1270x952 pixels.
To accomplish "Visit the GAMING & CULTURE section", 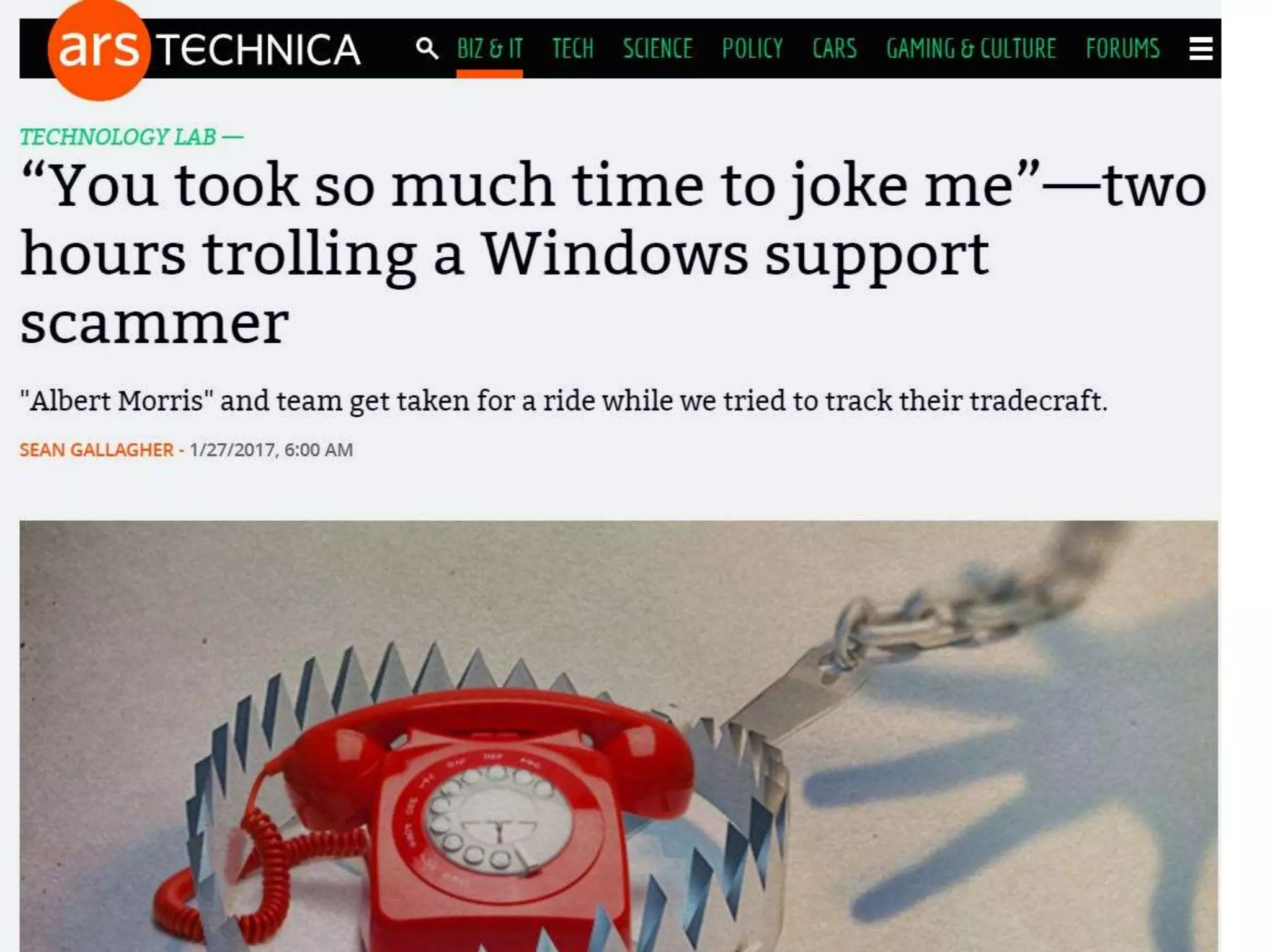I will pos(971,48).
